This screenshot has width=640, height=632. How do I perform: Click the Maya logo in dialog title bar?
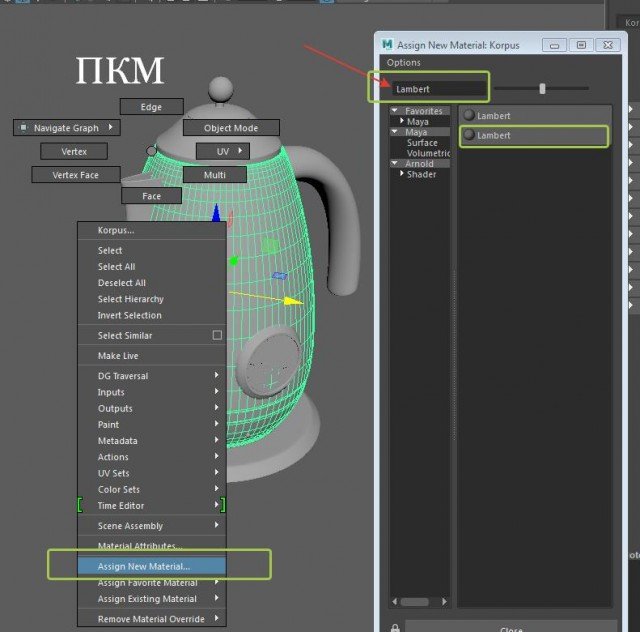point(388,44)
